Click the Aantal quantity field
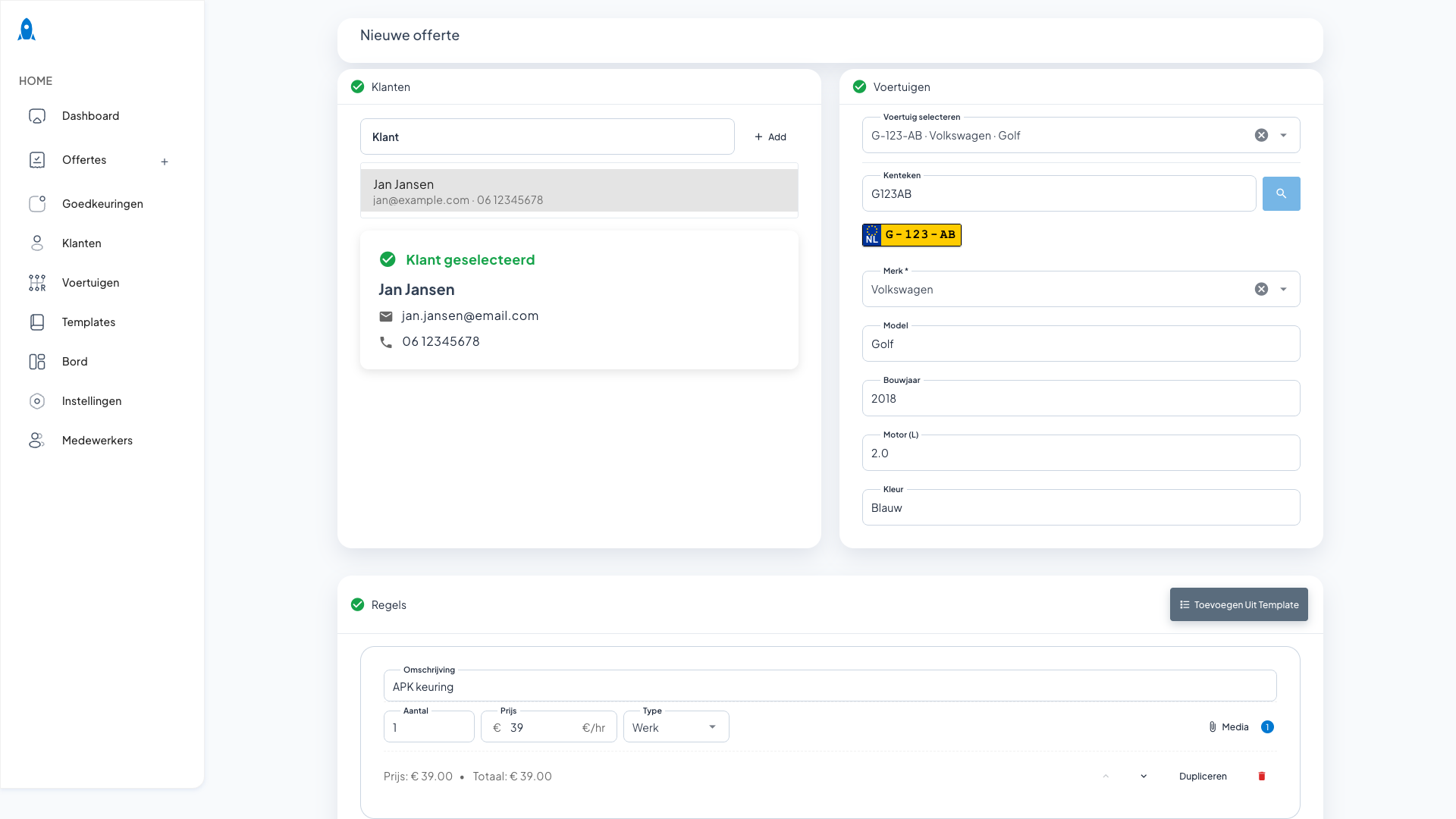1456x819 pixels. (428, 727)
